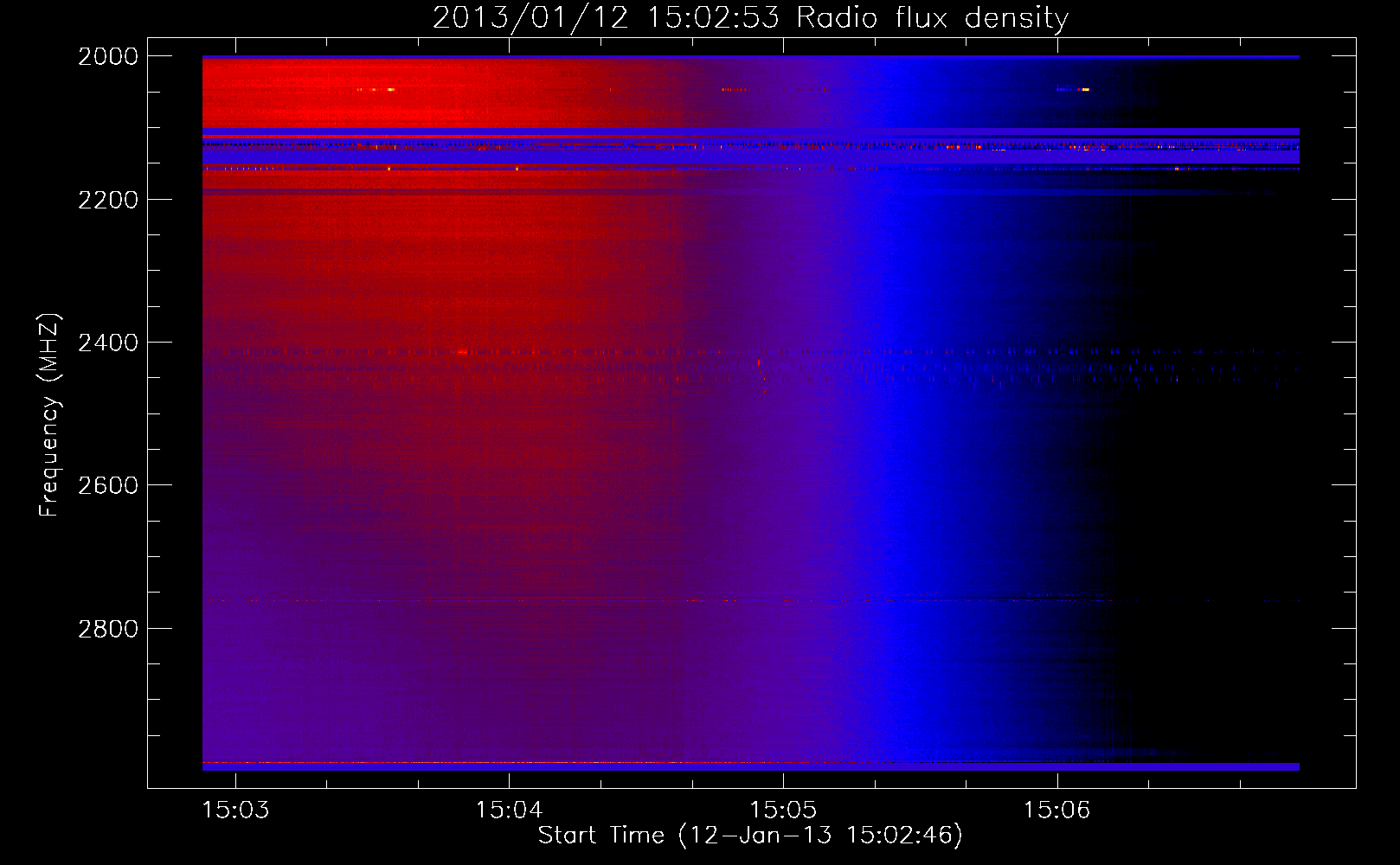1400x865 pixels.
Task: Click the 15:05 time tick label
Action: [x=783, y=810]
